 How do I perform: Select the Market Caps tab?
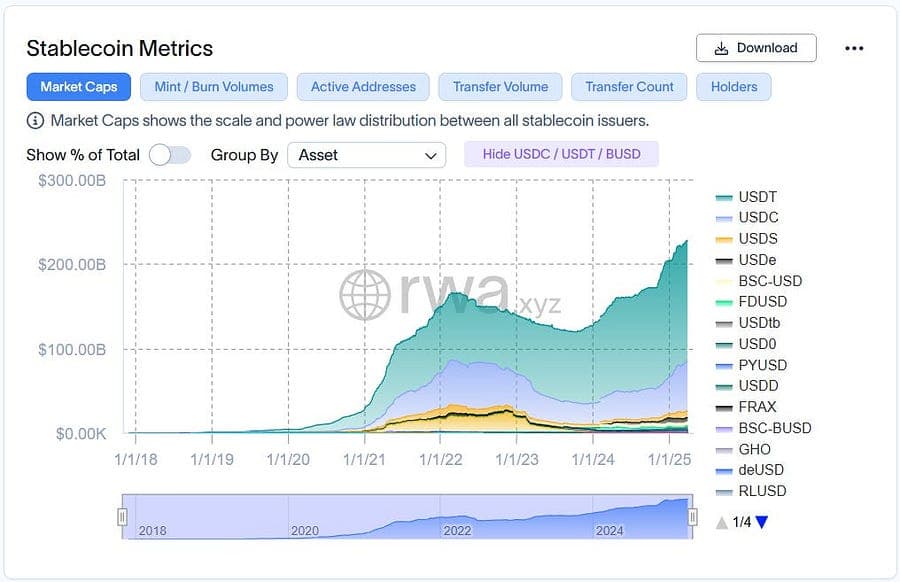[79, 87]
